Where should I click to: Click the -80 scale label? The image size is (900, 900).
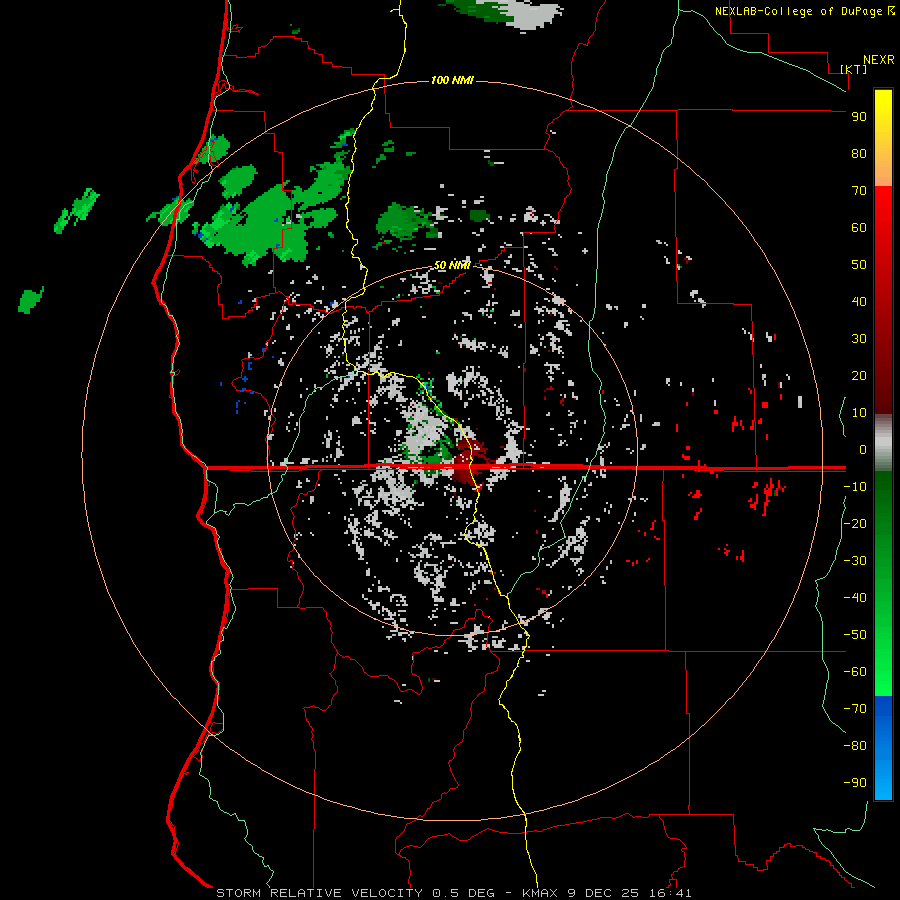[x=855, y=746]
